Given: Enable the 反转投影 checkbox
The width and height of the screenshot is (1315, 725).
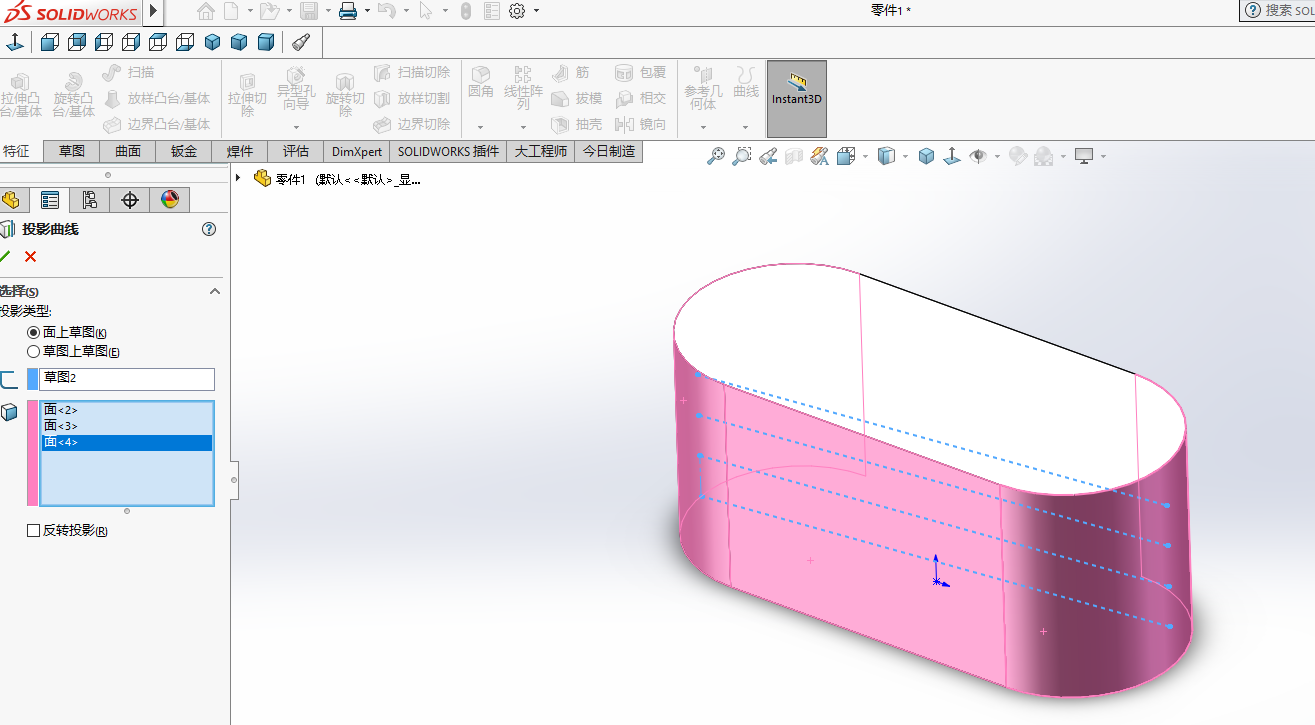Looking at the screenshot, I should click(34, 531).
